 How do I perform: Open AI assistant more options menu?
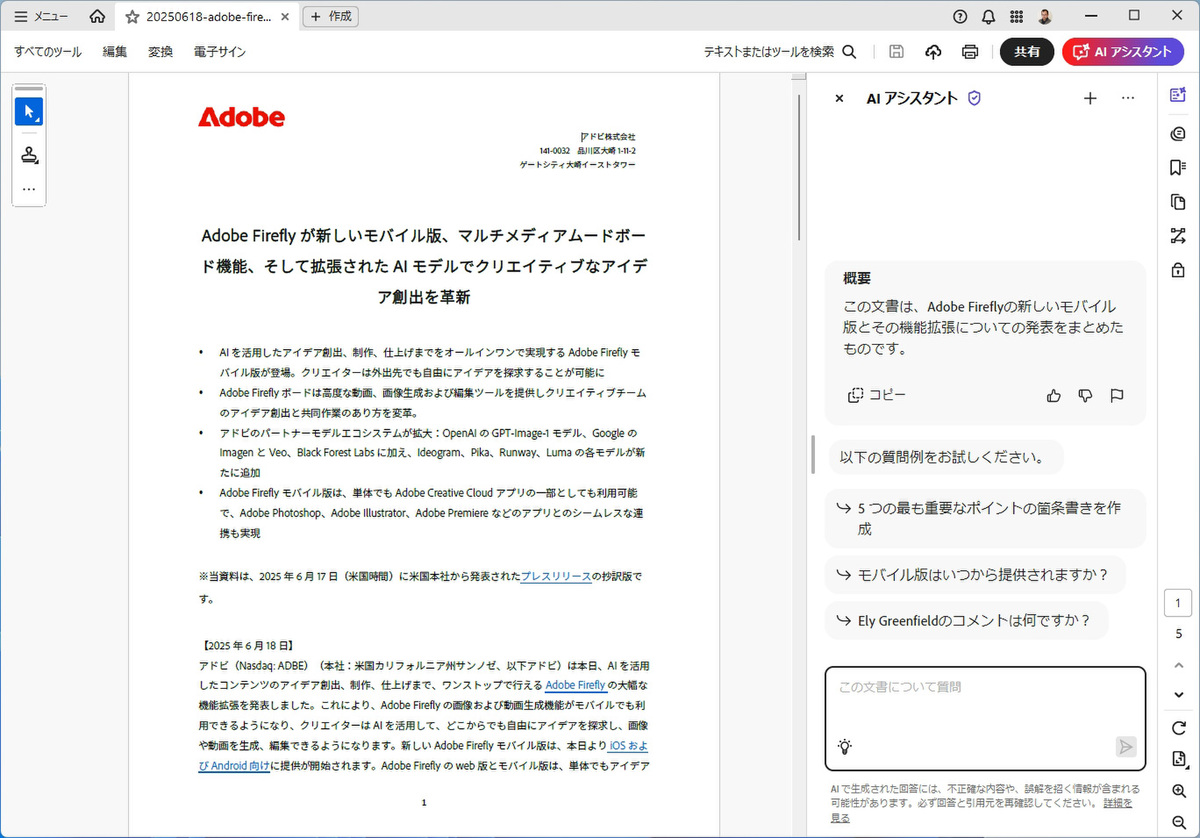pos(1128,98)
